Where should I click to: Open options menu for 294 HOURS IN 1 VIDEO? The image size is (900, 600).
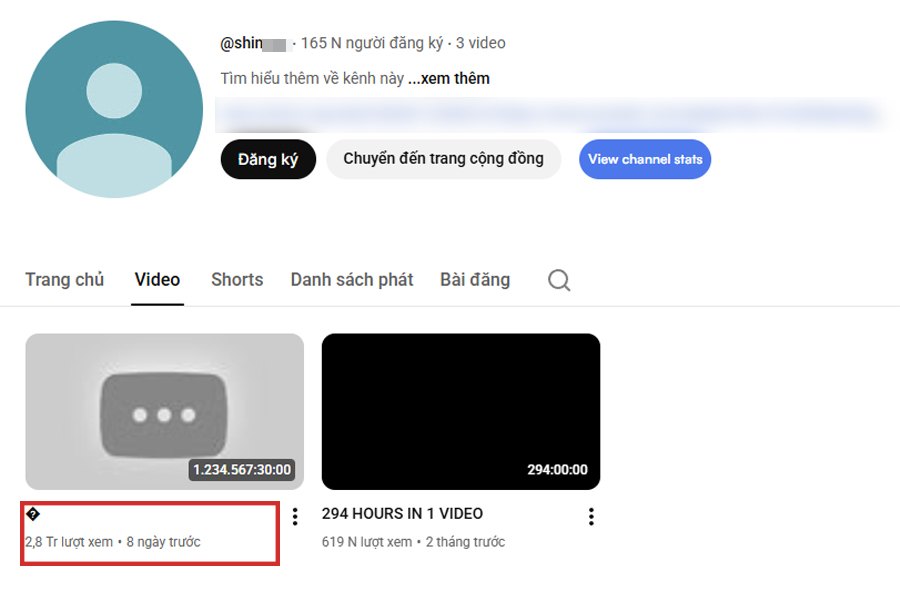tap(590, 518)
